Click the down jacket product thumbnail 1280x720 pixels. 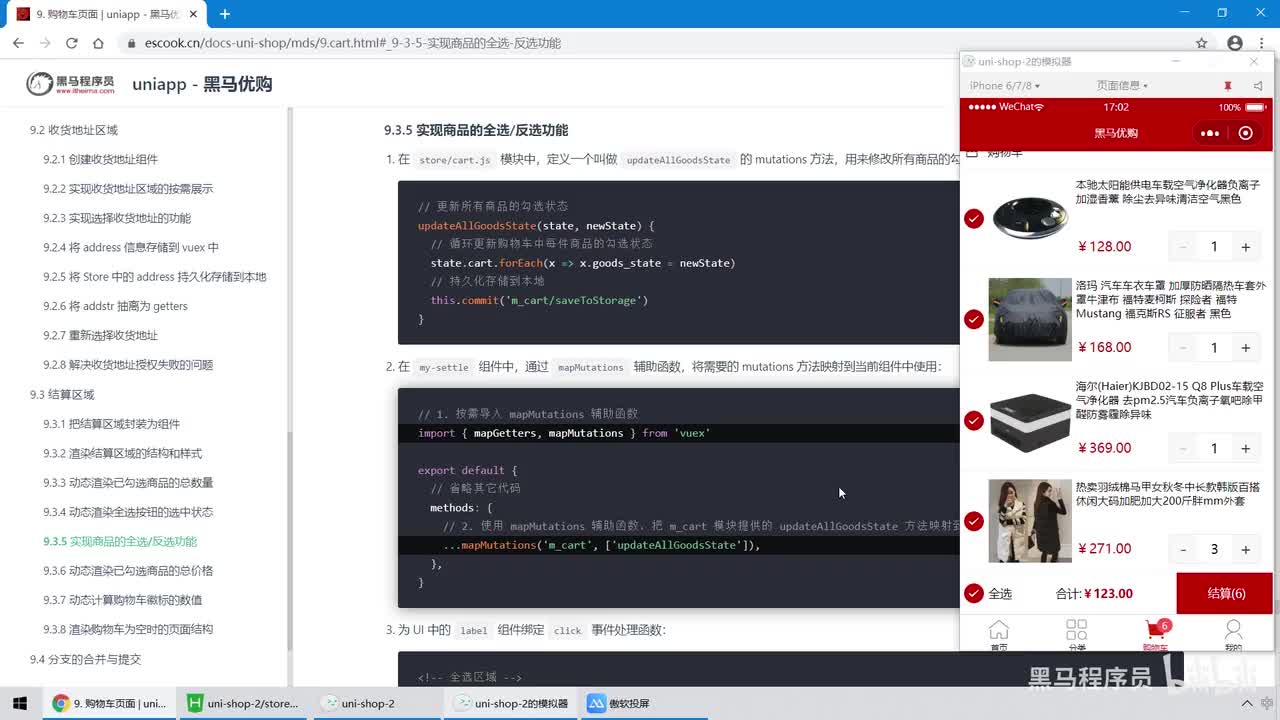click(1030, 521)
